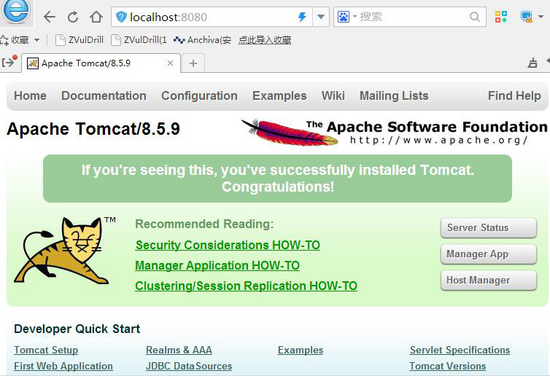Open the ZVulDrill(1 bookmark
The image size is (550, 376).
click(x=139, y=40)
